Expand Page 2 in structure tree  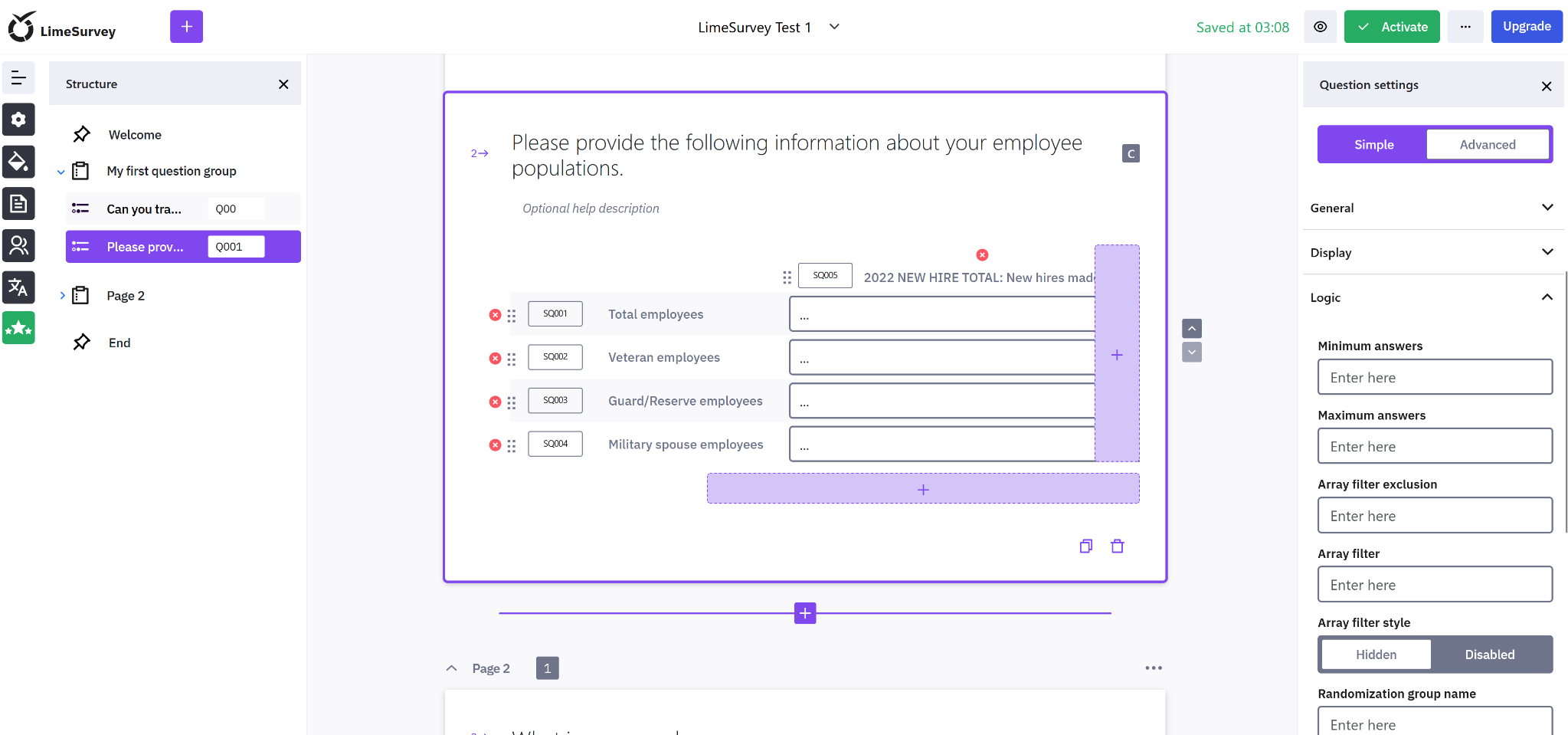(x=62, y=296)
